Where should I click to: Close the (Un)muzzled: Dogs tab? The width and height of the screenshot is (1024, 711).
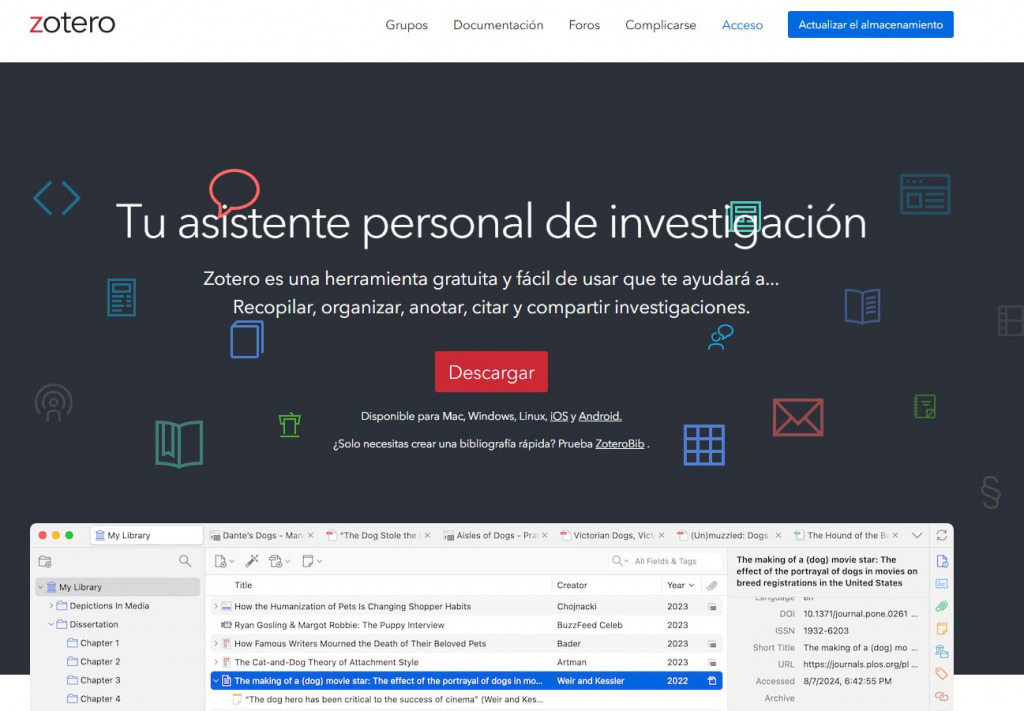(x=778, y=535)
